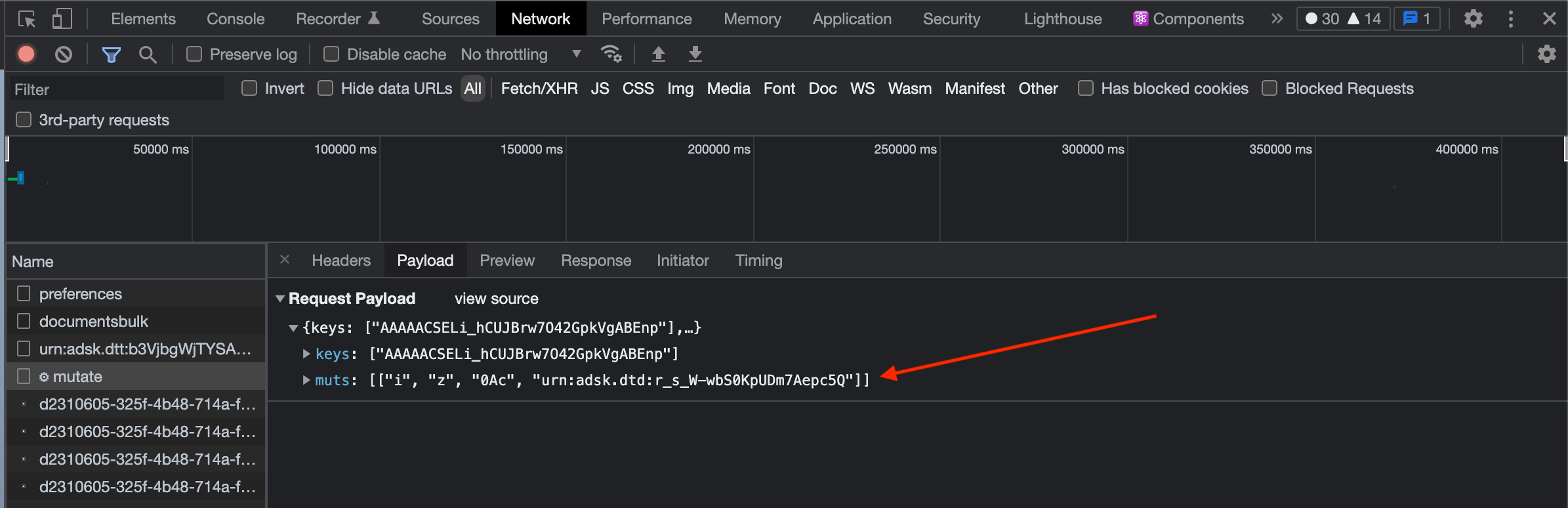Switch to the Console tab
Viewport: 1568px width, 508px height.
(x=236, y=19)
